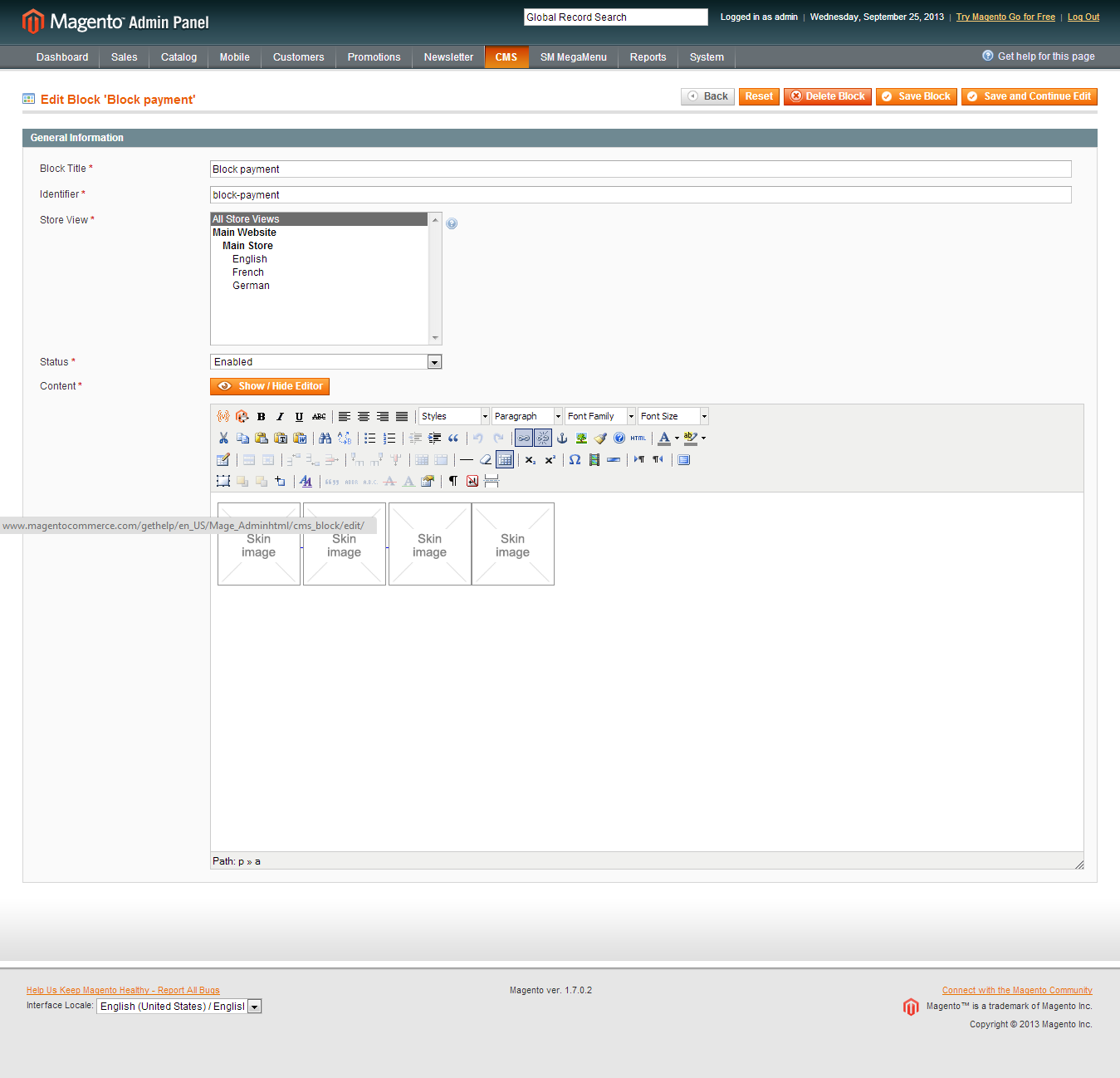Toggle visual control characters pilcrow icon
The image size is (1120, 1078).
[x=453, y=481]
